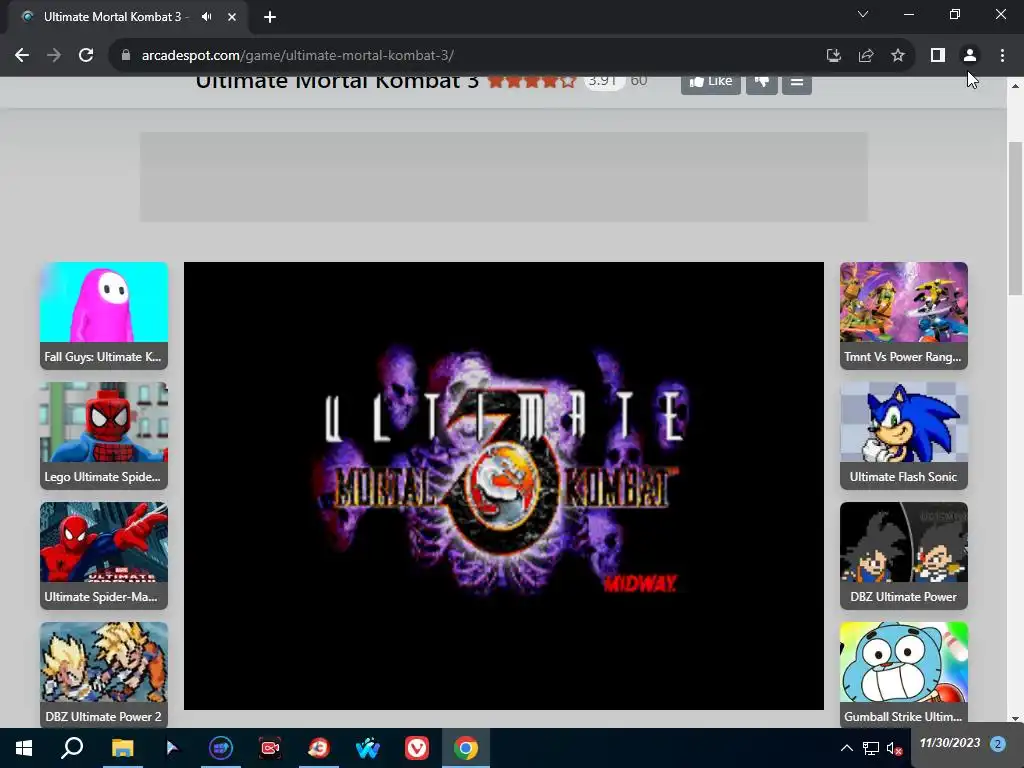Open the browser side panel icon

tap(938, 56)
